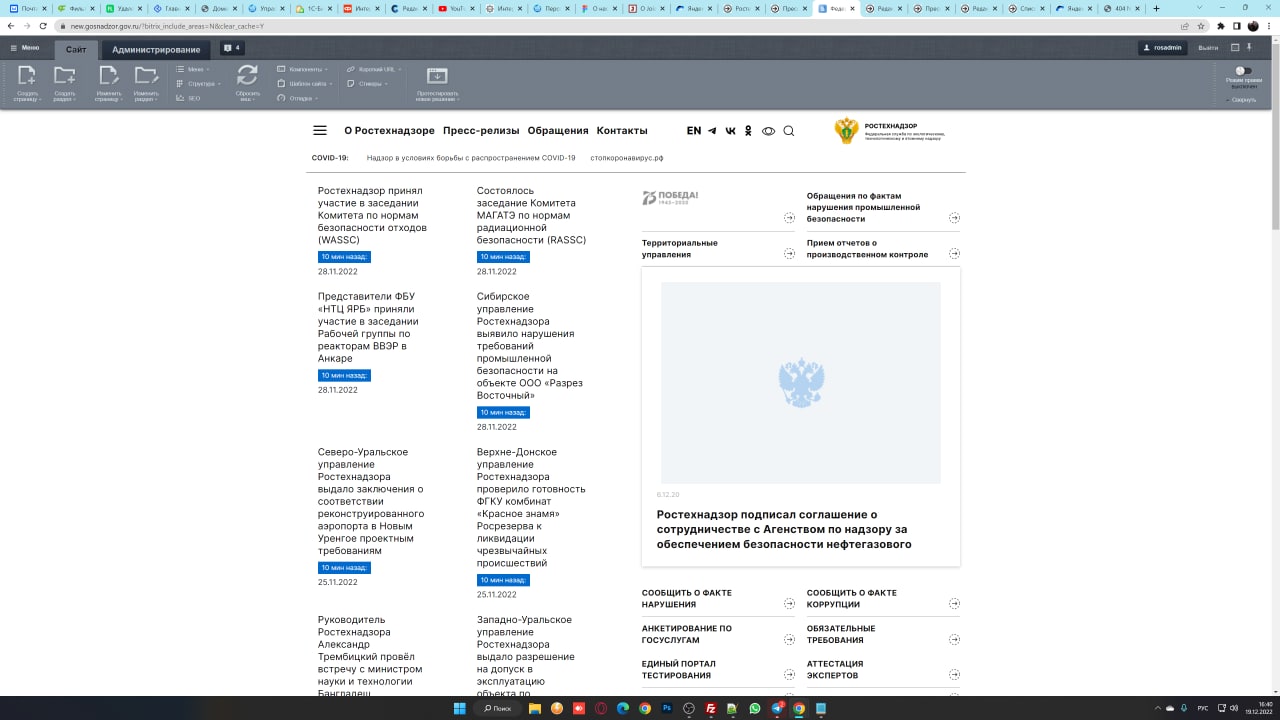Click the Create section folder icon

[64, 76]
